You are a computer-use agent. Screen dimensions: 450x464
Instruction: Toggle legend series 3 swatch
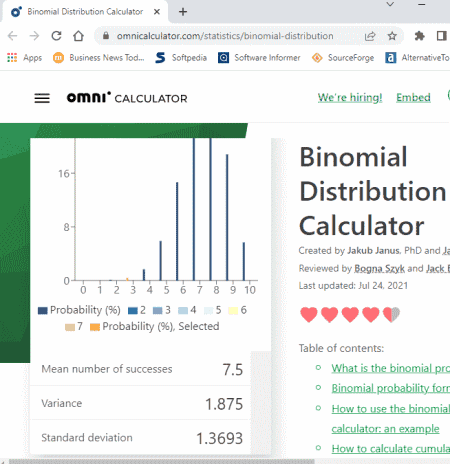[158, 311]
